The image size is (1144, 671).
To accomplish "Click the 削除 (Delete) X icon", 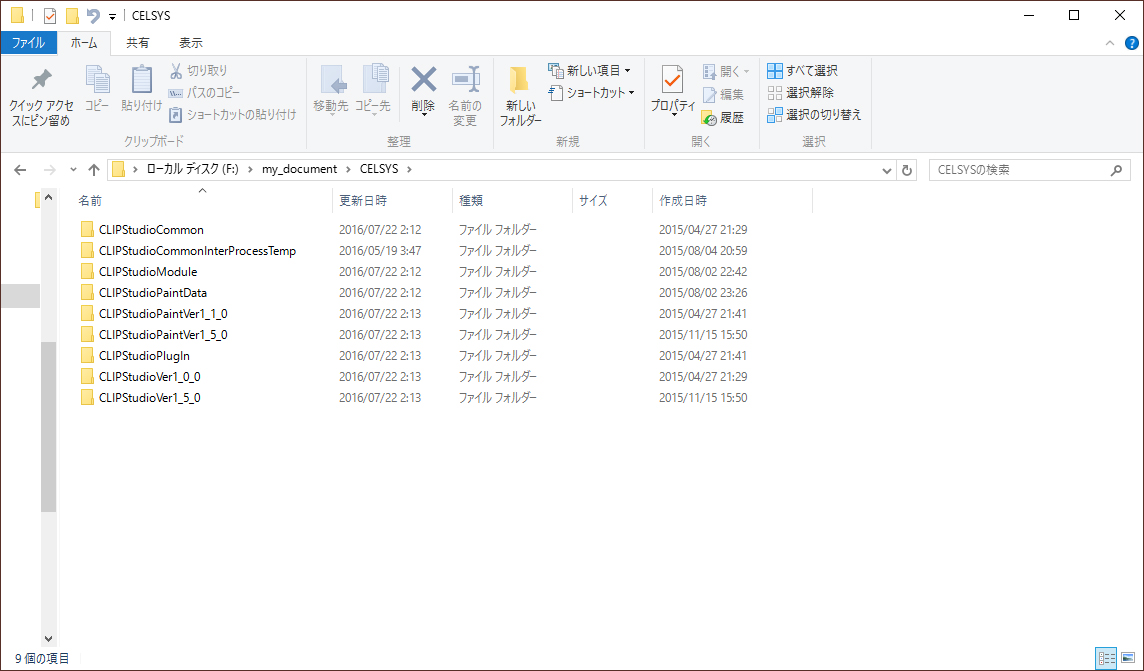I will coord(423,79).
